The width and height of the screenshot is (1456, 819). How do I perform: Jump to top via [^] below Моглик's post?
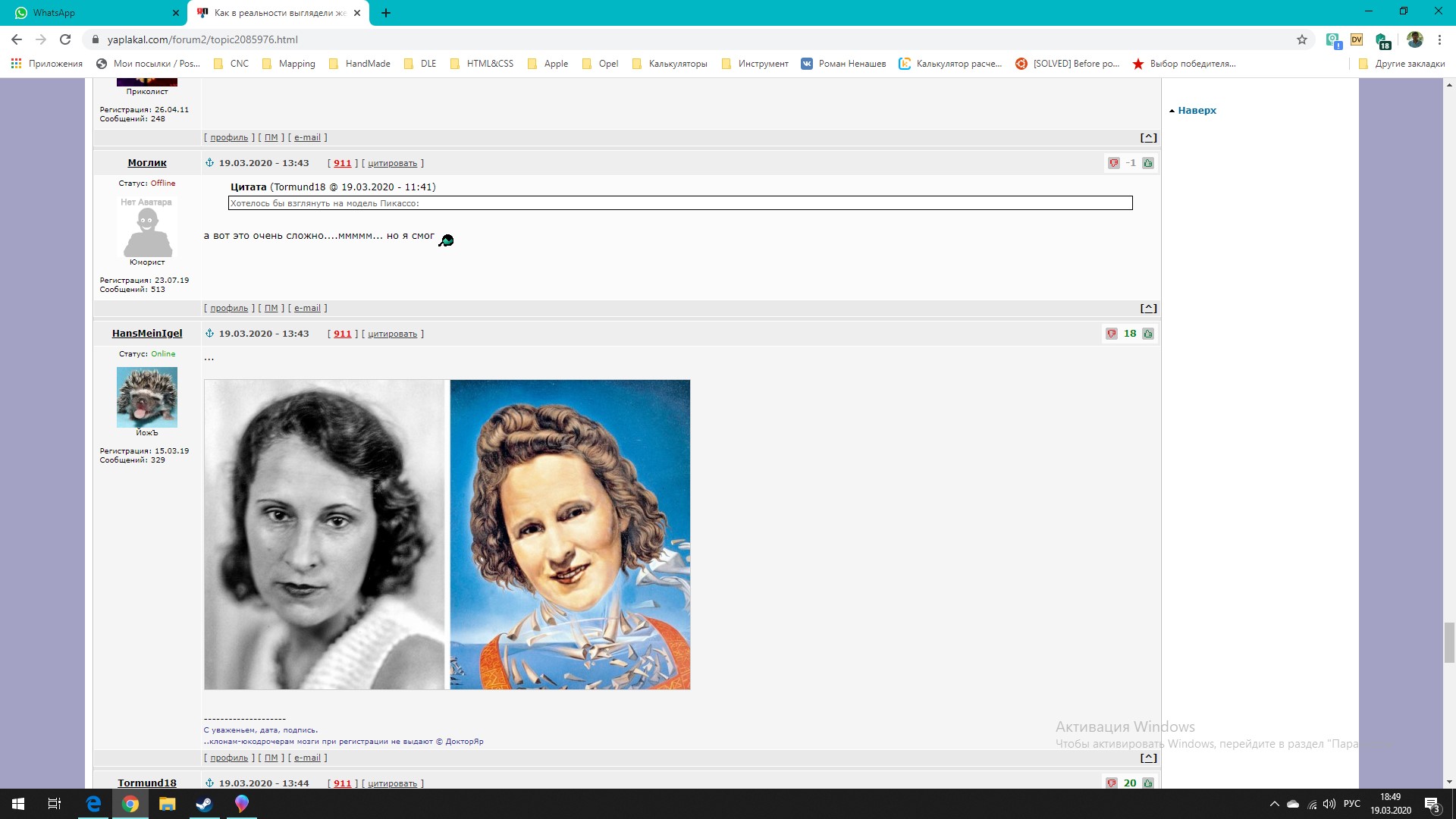(1148, 308)
